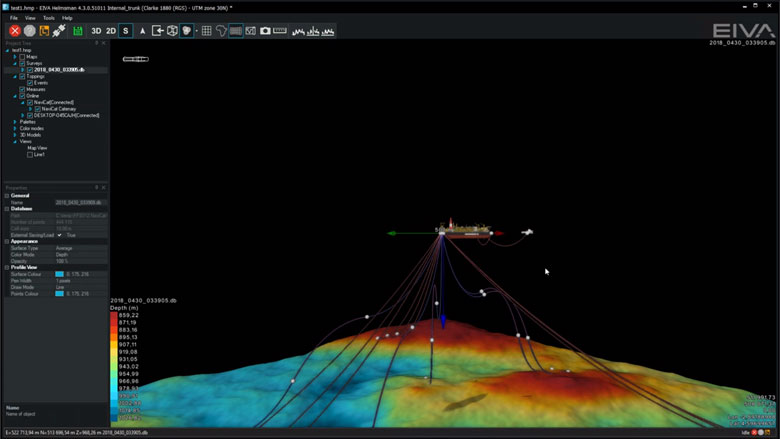This screenshot has width=780, height=439.
Task: Expand the 3D Models tree node
Action: [15, 135]
